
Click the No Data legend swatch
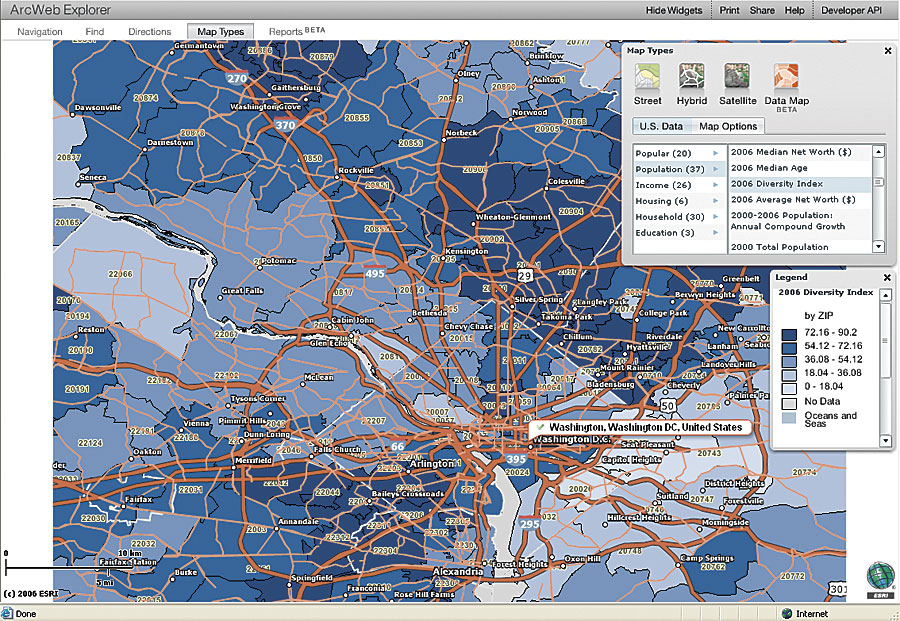click(789, 403)
